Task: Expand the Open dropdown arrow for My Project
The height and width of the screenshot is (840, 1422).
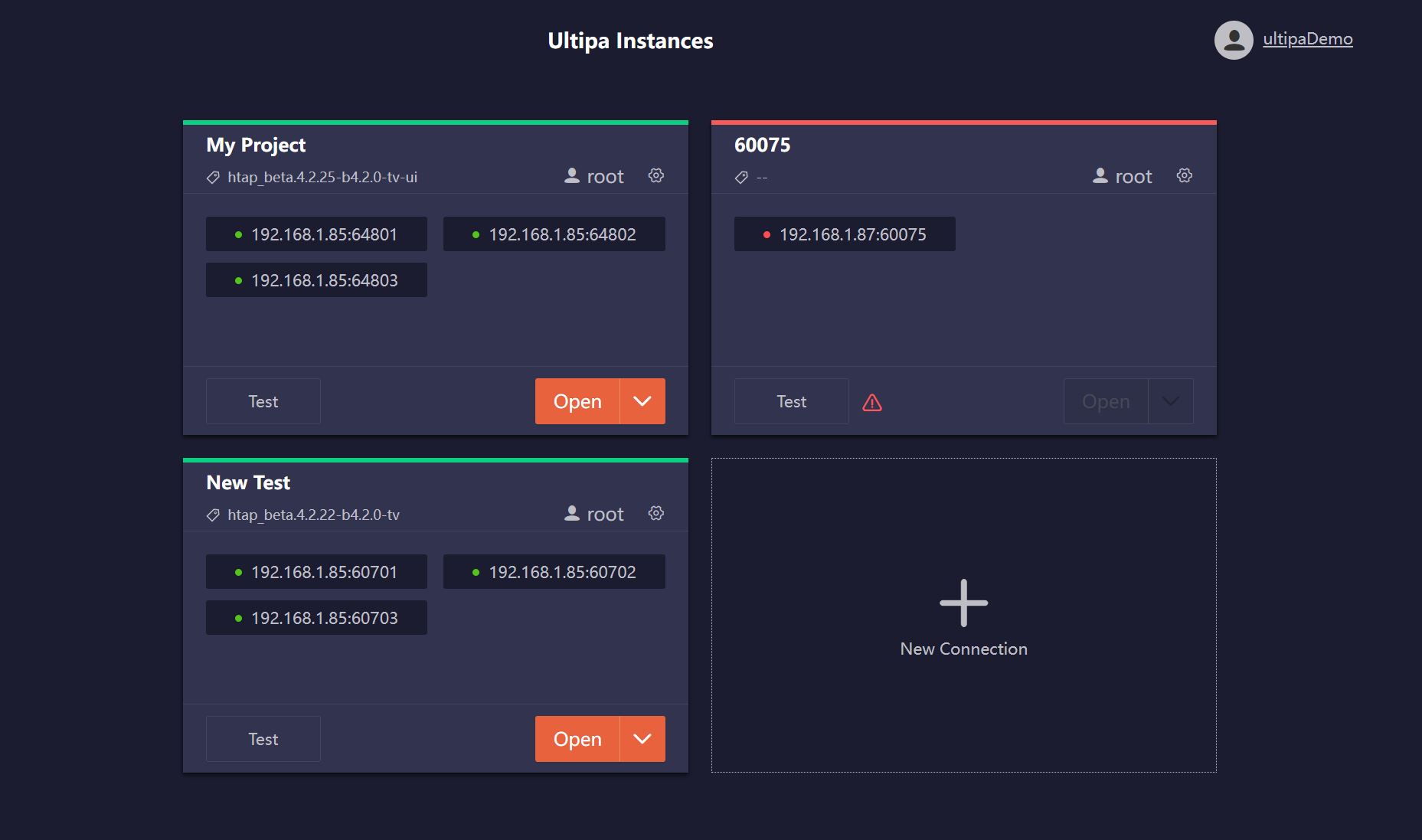Action: [x=642, y=401]
